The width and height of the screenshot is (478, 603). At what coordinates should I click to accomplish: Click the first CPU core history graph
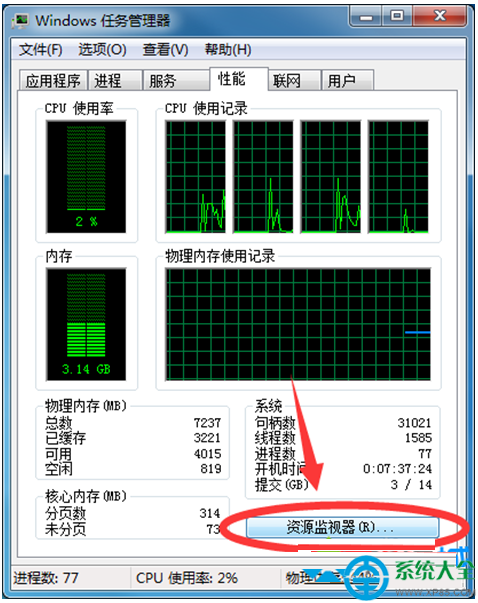tap(195, 177)
